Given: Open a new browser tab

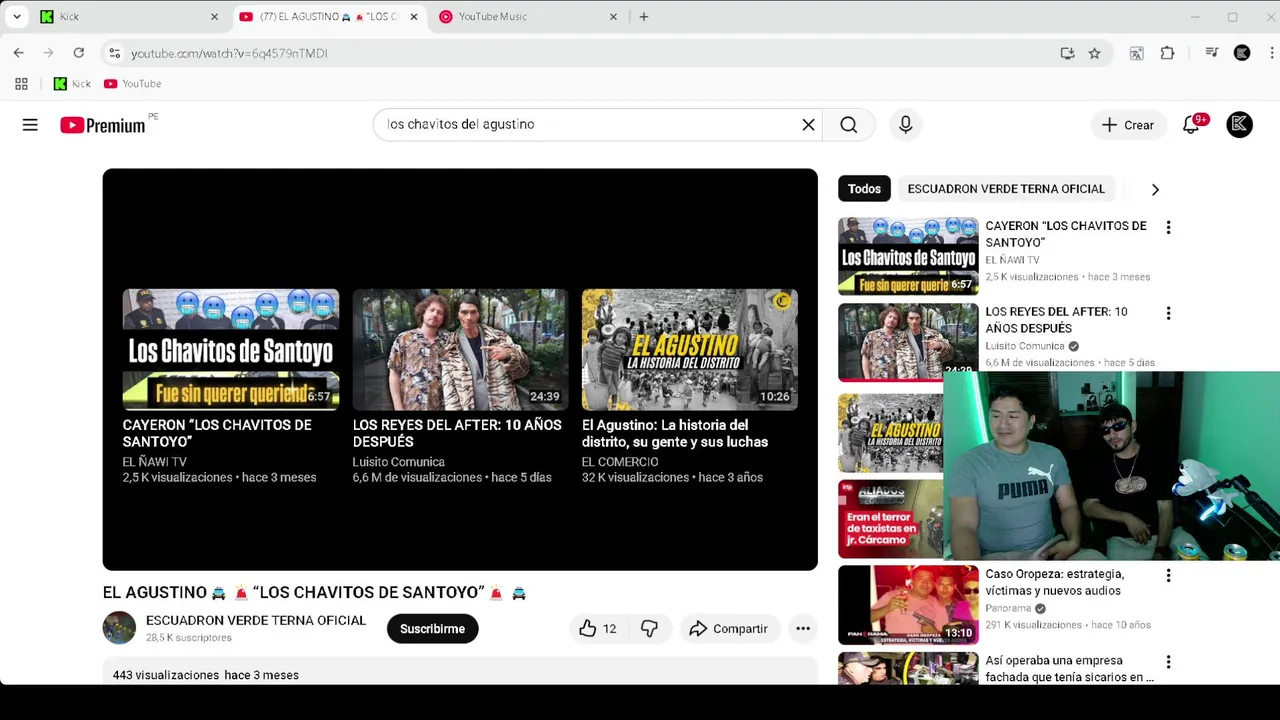Looking at the screenshot, I should tap(643, 17).
